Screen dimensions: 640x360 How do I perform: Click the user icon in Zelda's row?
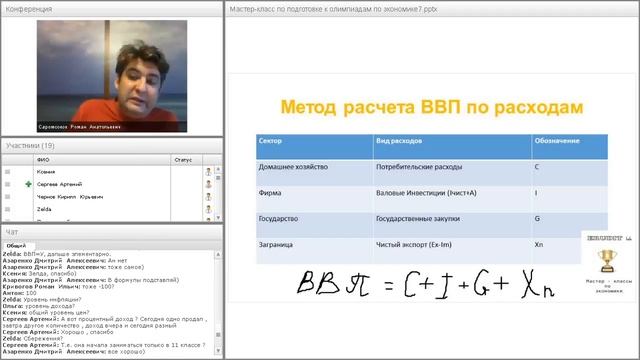208,209
